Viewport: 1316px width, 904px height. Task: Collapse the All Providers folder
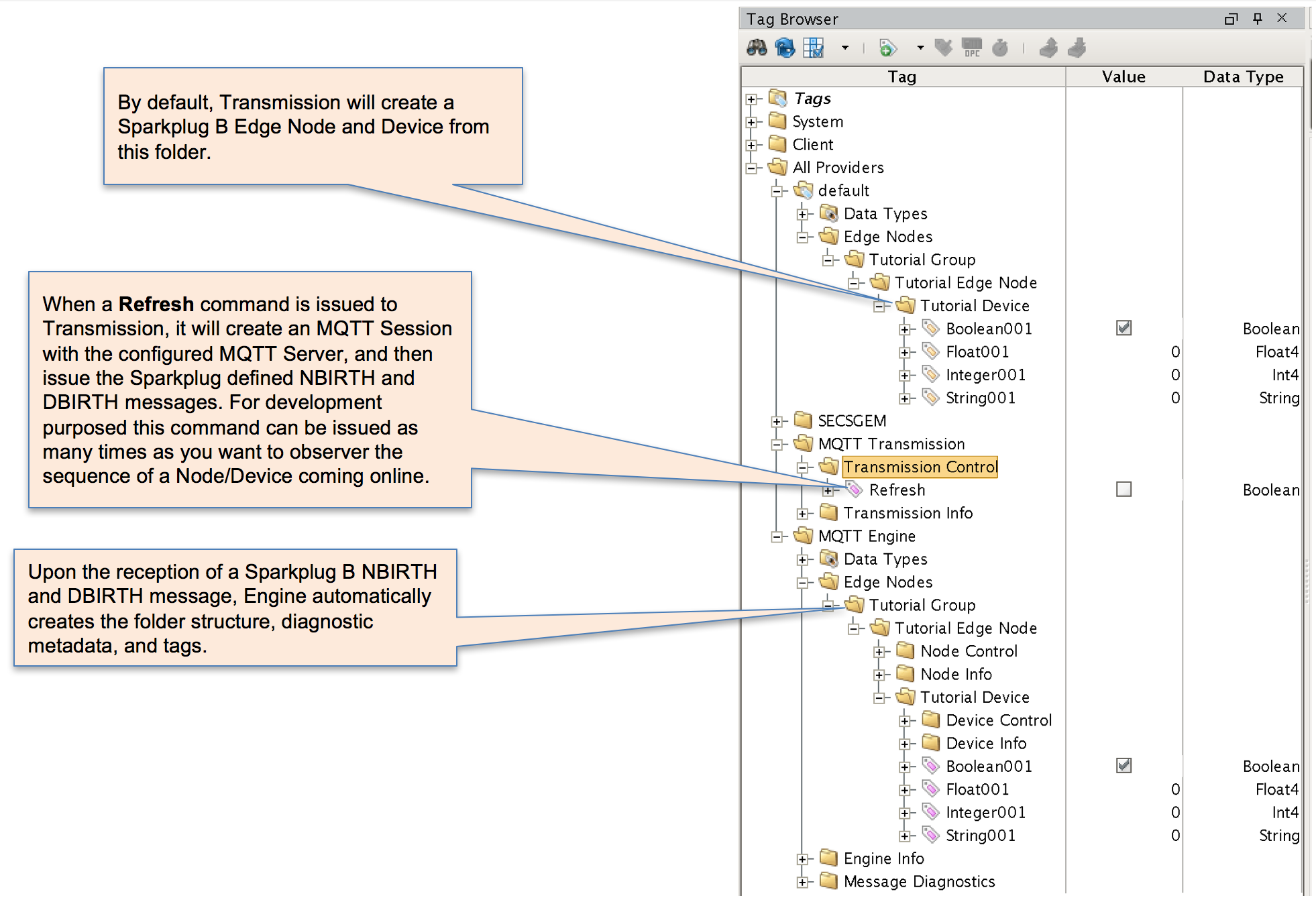click(x=752, y=168)
